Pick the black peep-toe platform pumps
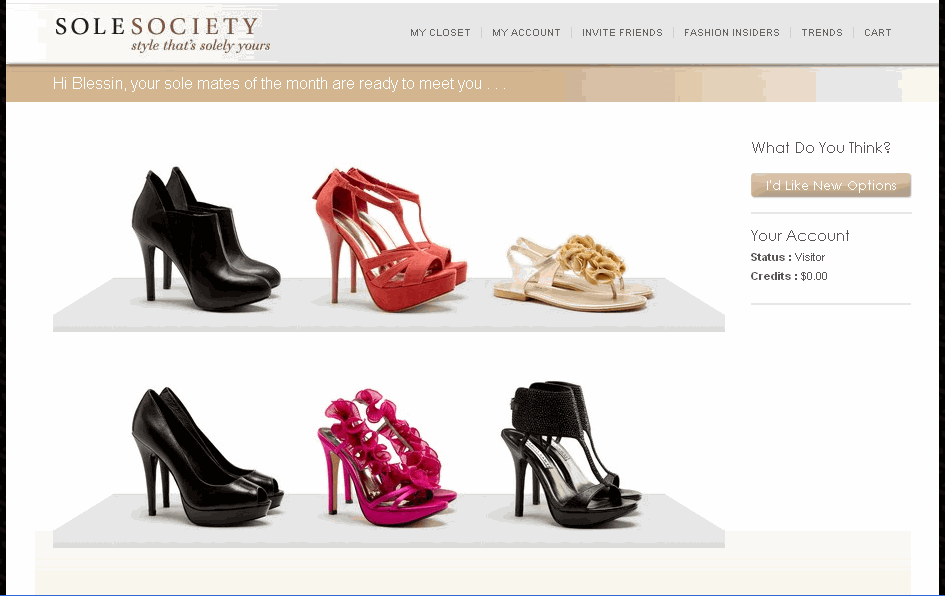Screen dimensions: 945x596 (x=207, y=456)
